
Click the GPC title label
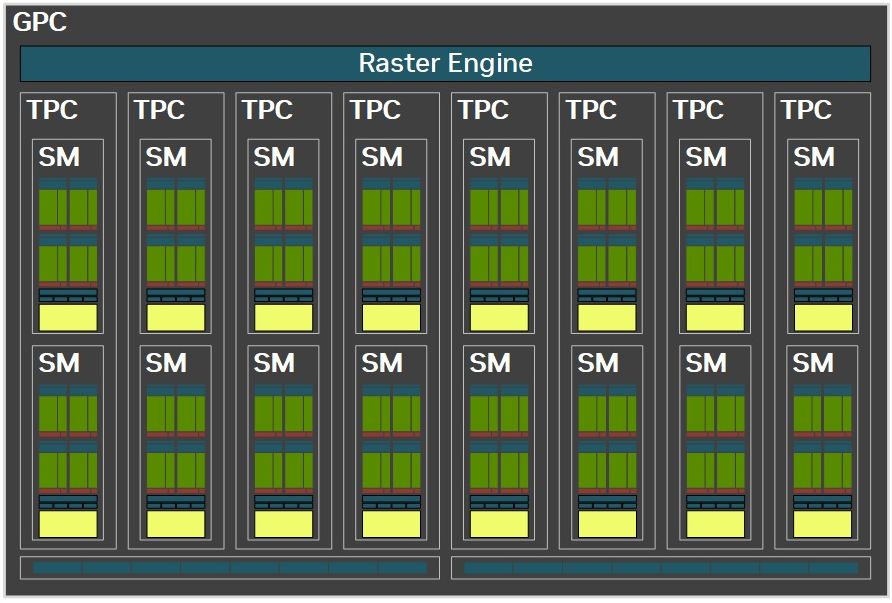tap(40, 22)
